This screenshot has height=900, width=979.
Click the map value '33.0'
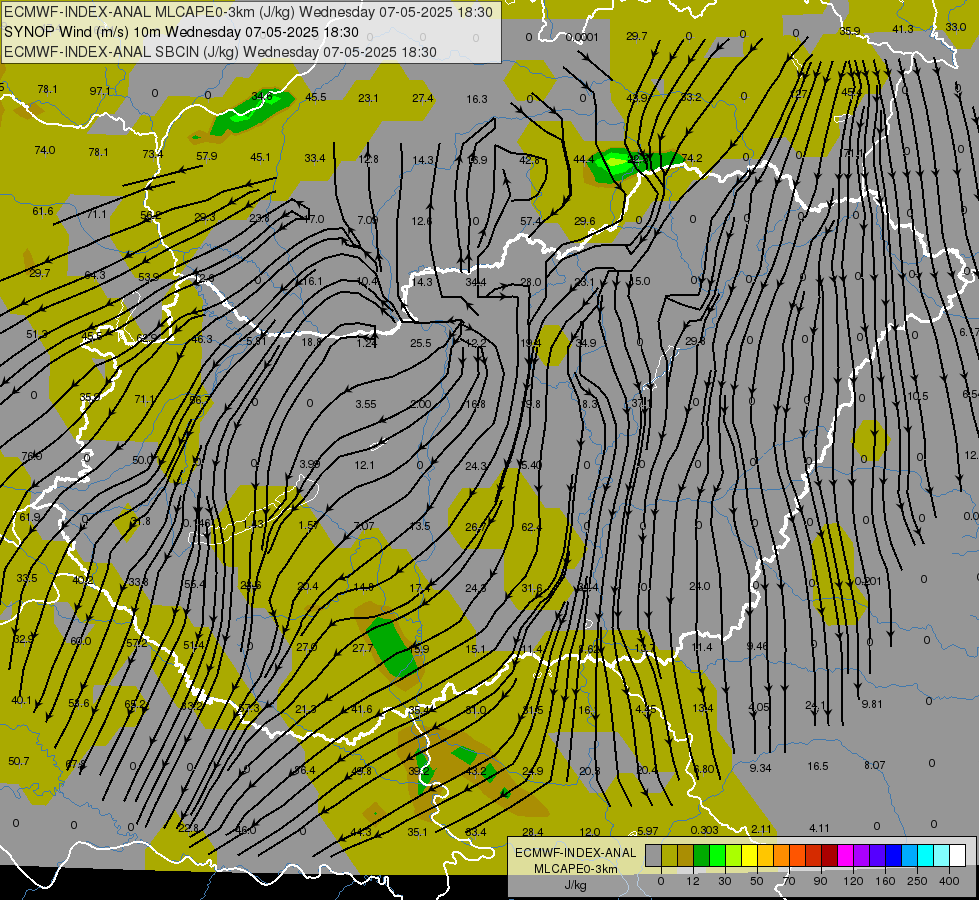(x=956, y=27)
